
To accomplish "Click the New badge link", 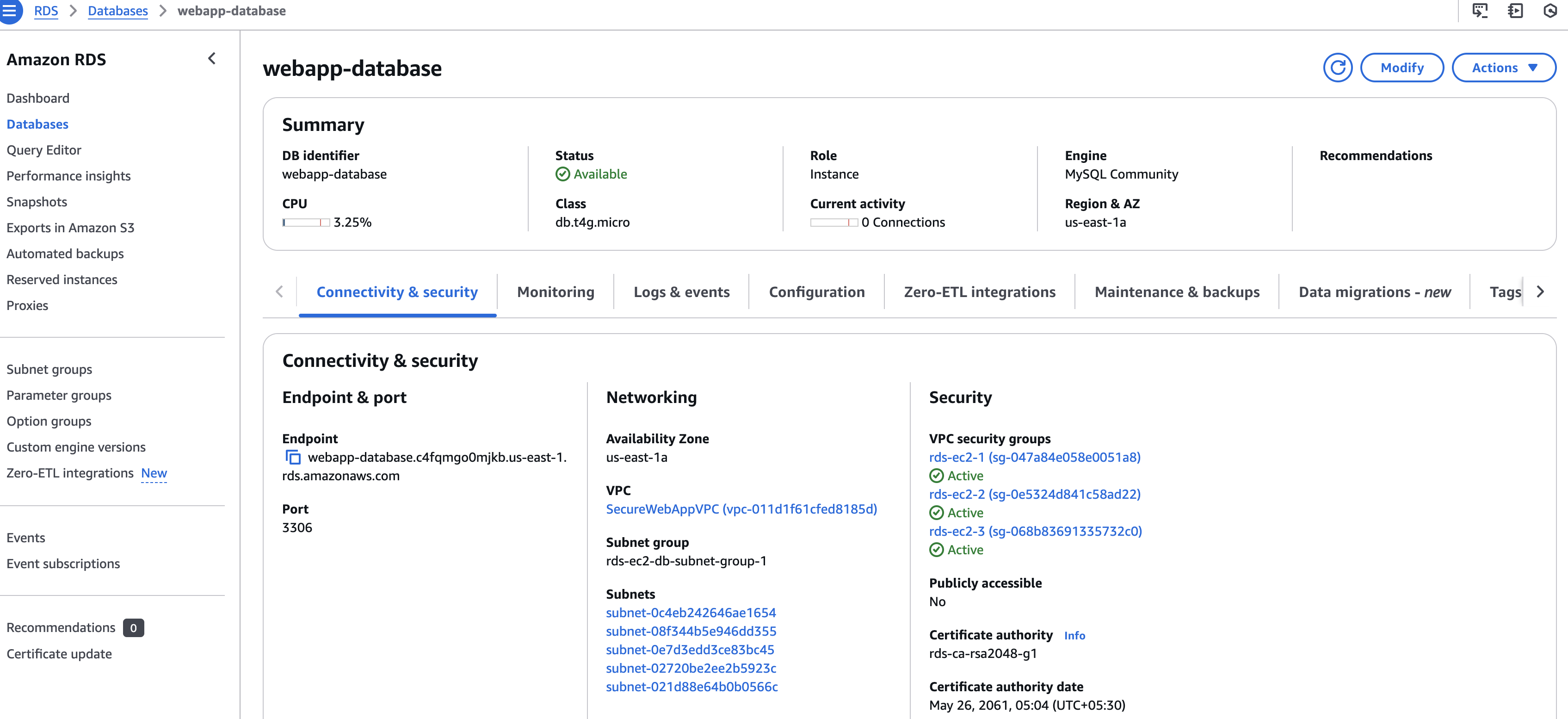I will [x=154, y=473].
